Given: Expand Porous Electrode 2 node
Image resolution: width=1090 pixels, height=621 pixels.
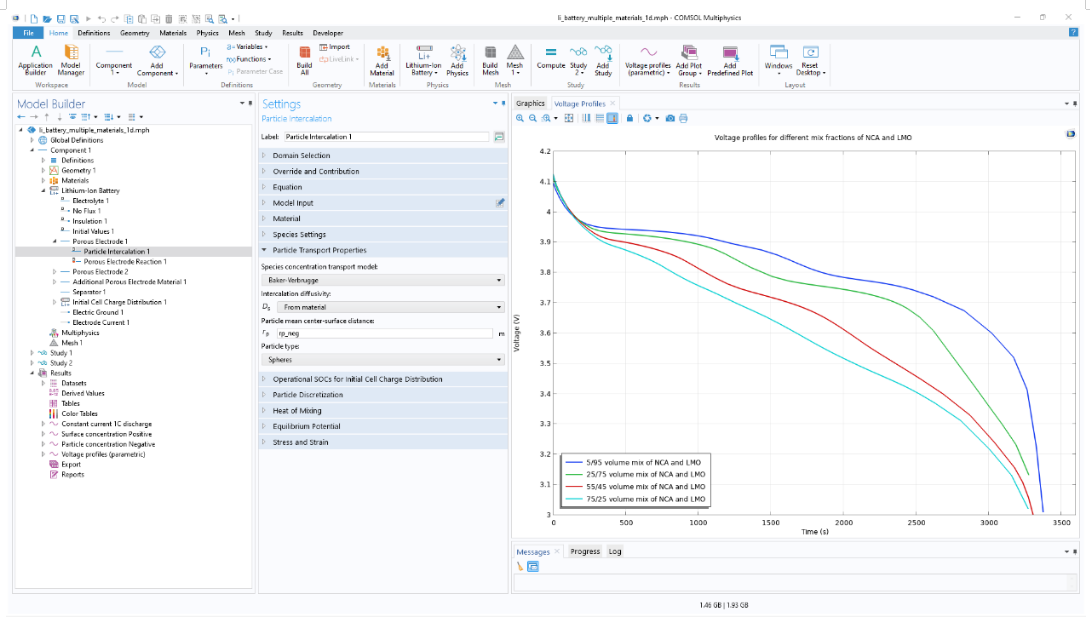Looking at the screenshot, I should coord(54,272).
